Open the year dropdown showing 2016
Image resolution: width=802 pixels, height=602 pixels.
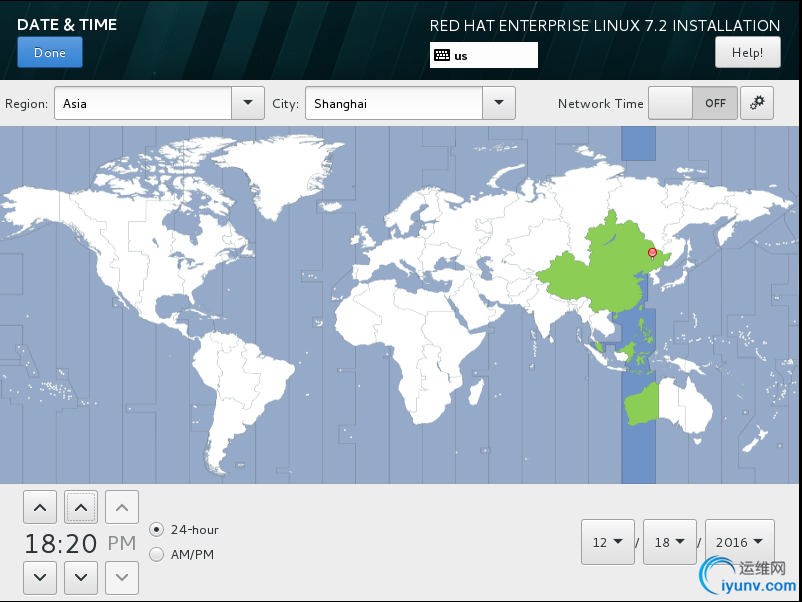pyautogui.click(x=740, y=542)
